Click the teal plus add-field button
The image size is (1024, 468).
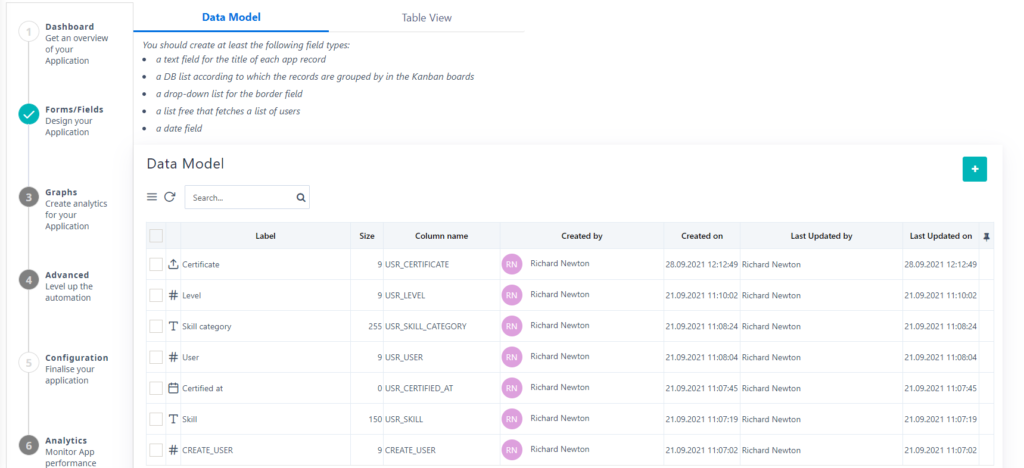(974, 169)
